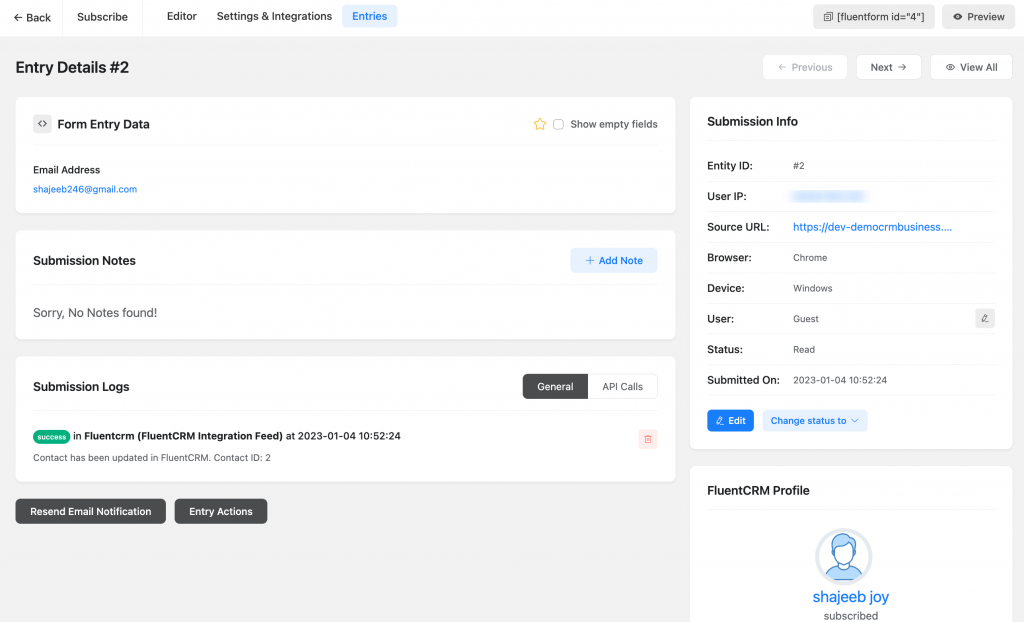Click Resend Email Notification
Viewport: 1024px width, 622px height.
click(90, 511)
